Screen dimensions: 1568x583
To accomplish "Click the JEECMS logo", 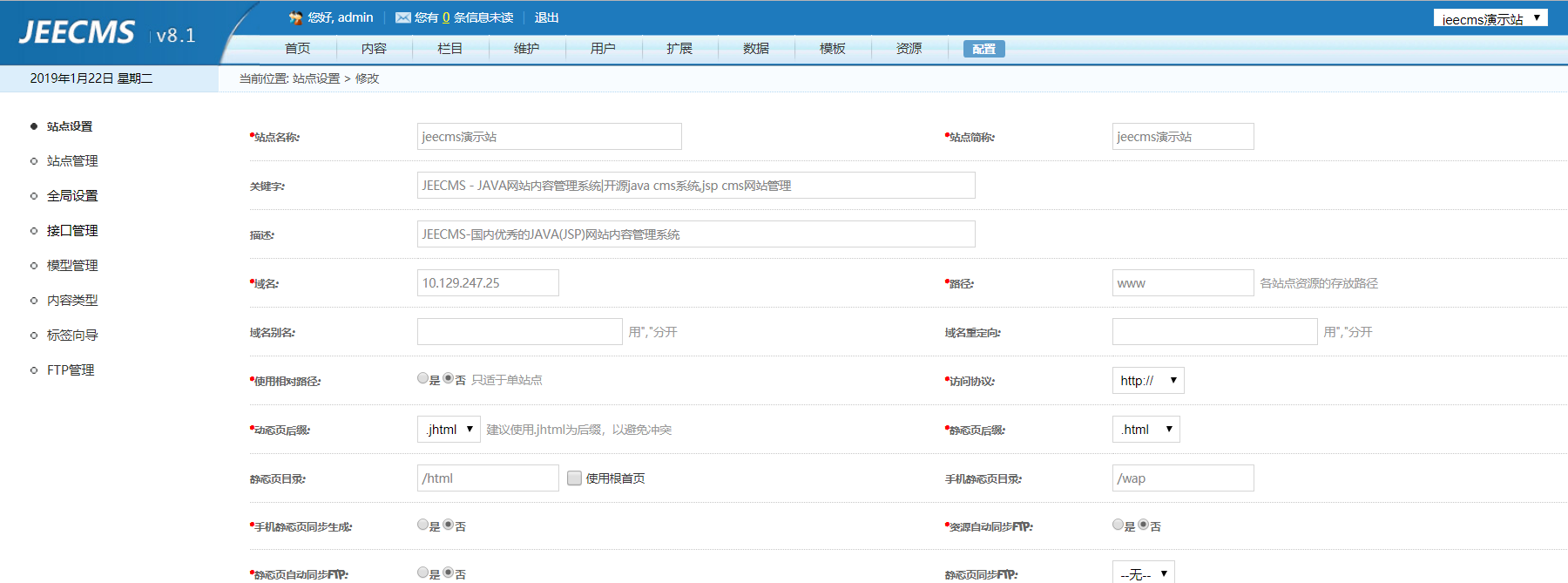I will coord(78,33).
